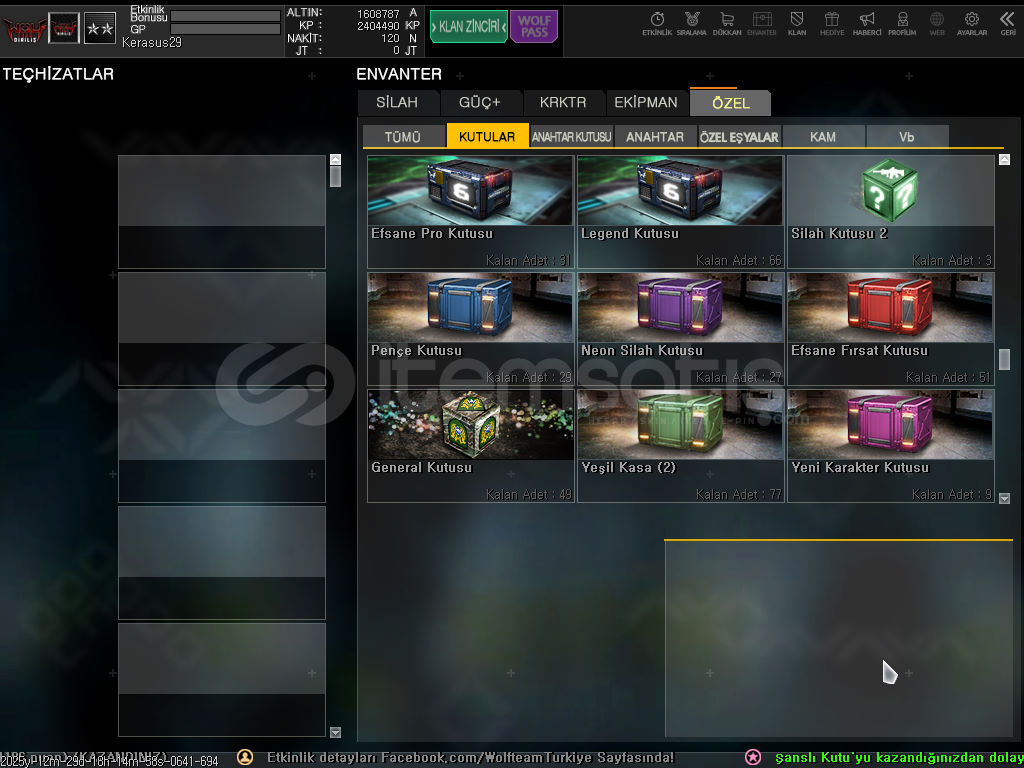Click the player name Kerasus29
Image resolution: width=1024 pixels, height=768 pixels.
point(152,42)
